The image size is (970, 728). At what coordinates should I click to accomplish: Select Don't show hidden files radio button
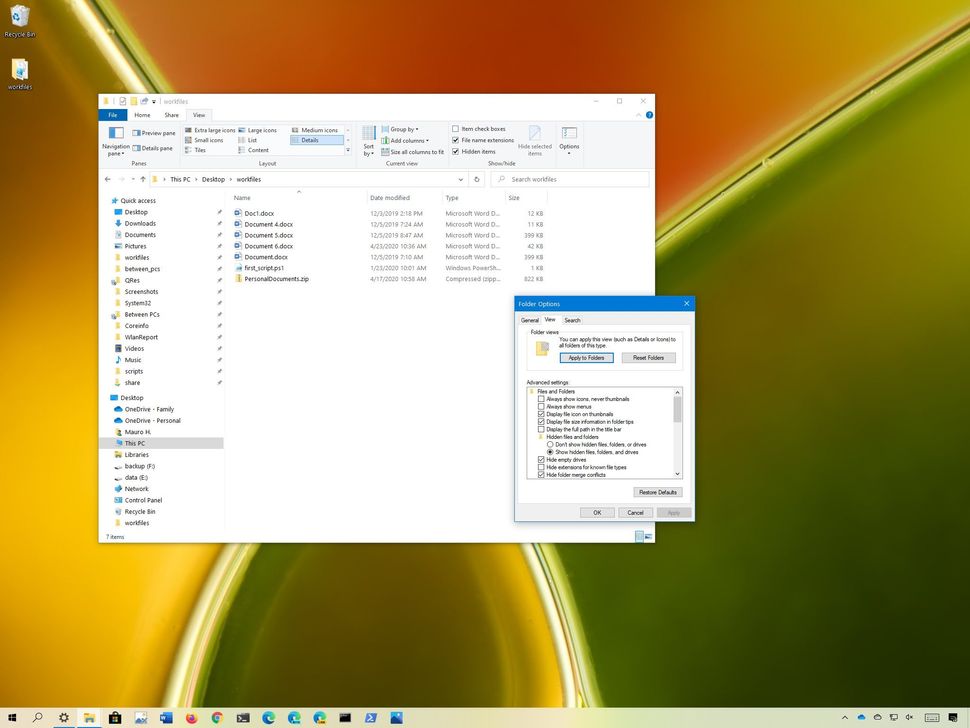[550, 444]
